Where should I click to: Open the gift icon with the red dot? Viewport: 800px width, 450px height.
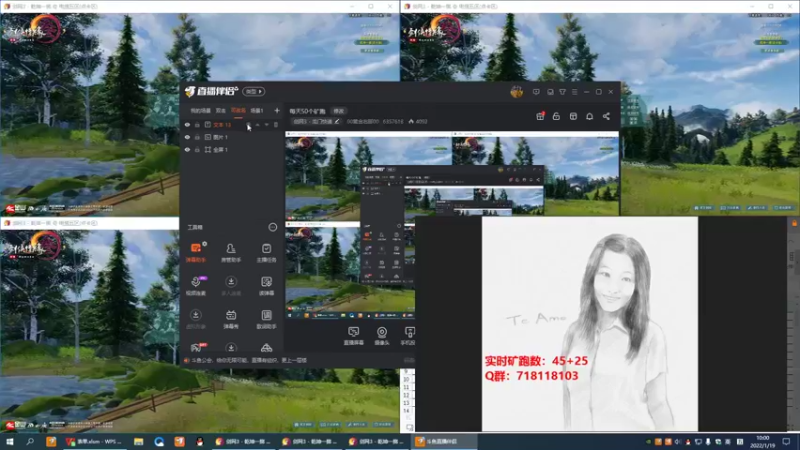pos(540,116)
